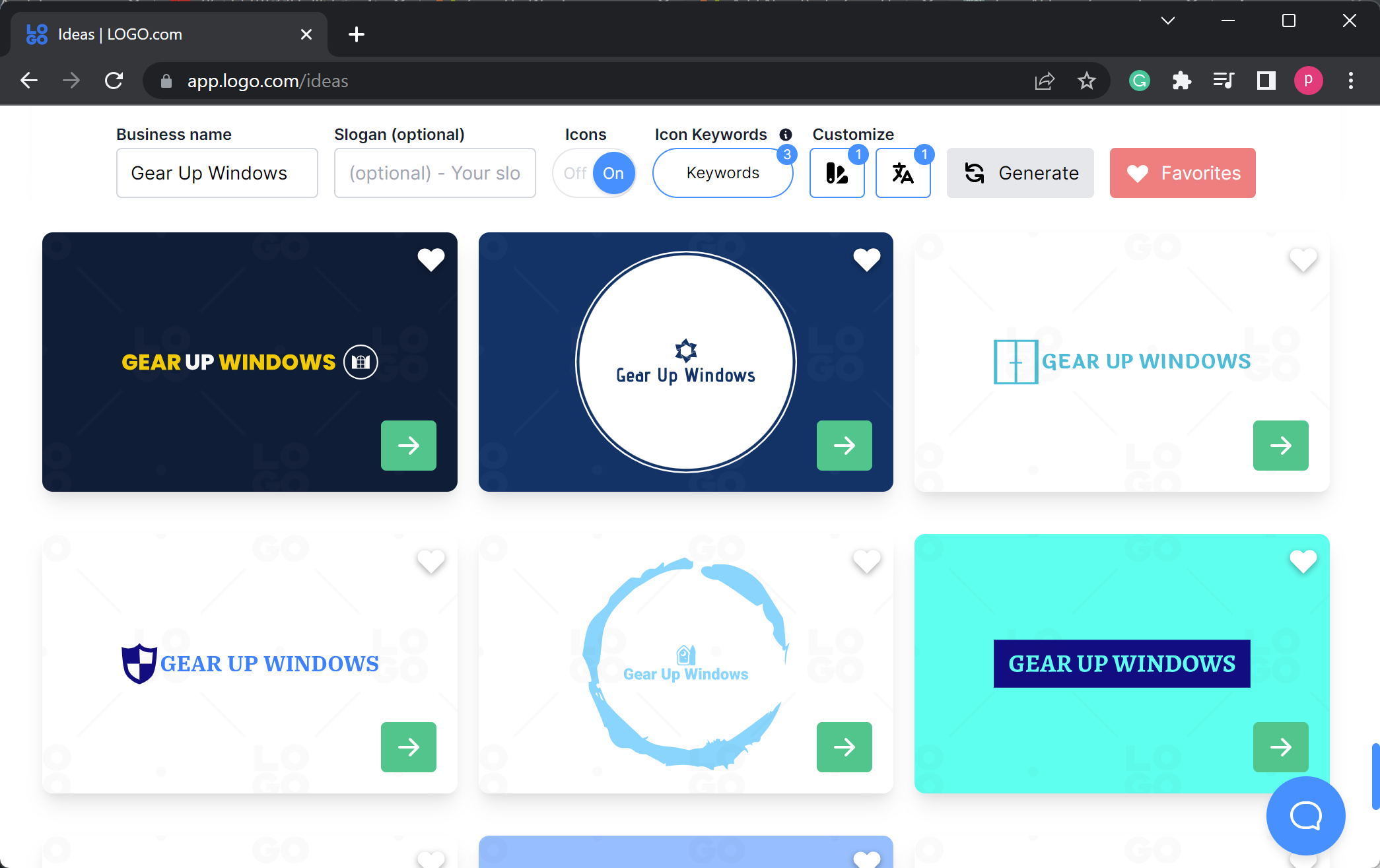
Task: Go back to the previous page
Action: (x=29, y=81)
